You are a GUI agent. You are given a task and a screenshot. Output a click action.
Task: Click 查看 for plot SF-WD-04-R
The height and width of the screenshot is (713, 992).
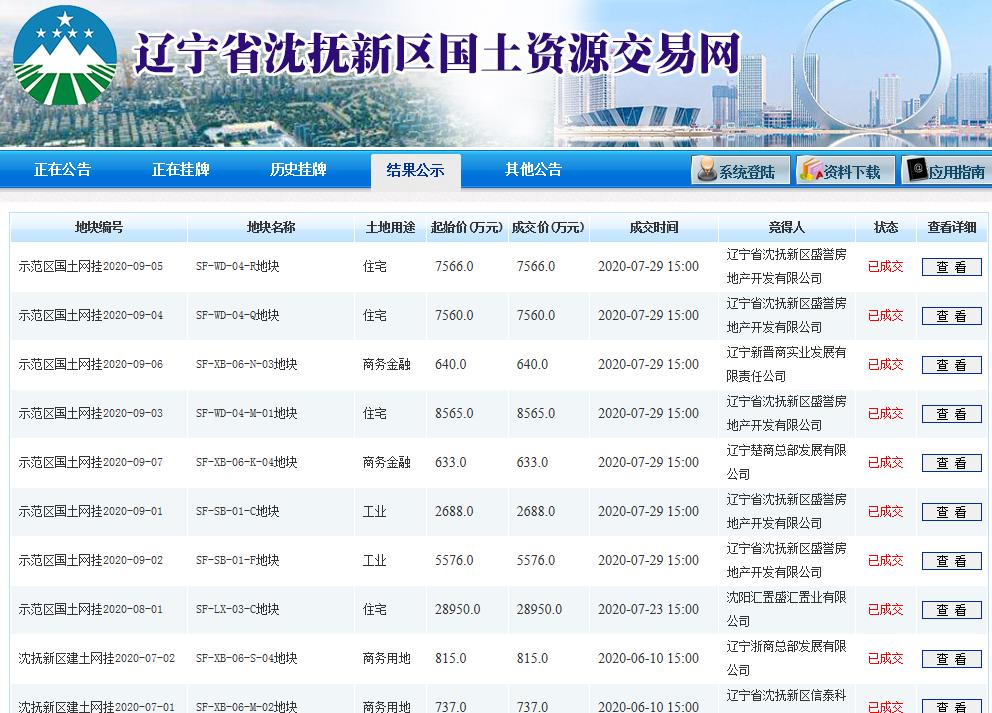click(x=951, y=266)
